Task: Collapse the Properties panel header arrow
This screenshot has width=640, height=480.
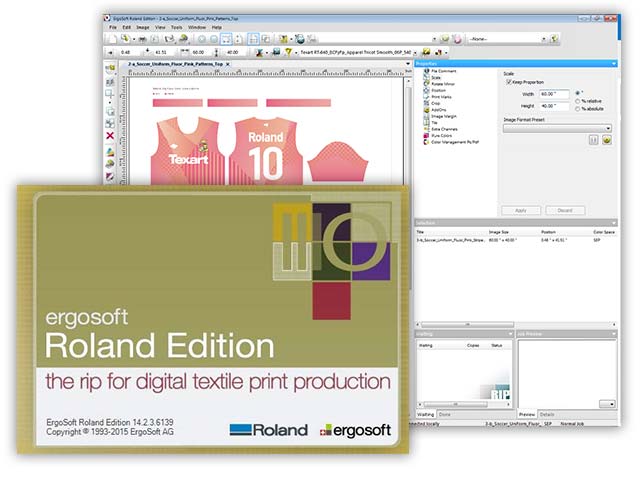Action: tap(613, 64)
